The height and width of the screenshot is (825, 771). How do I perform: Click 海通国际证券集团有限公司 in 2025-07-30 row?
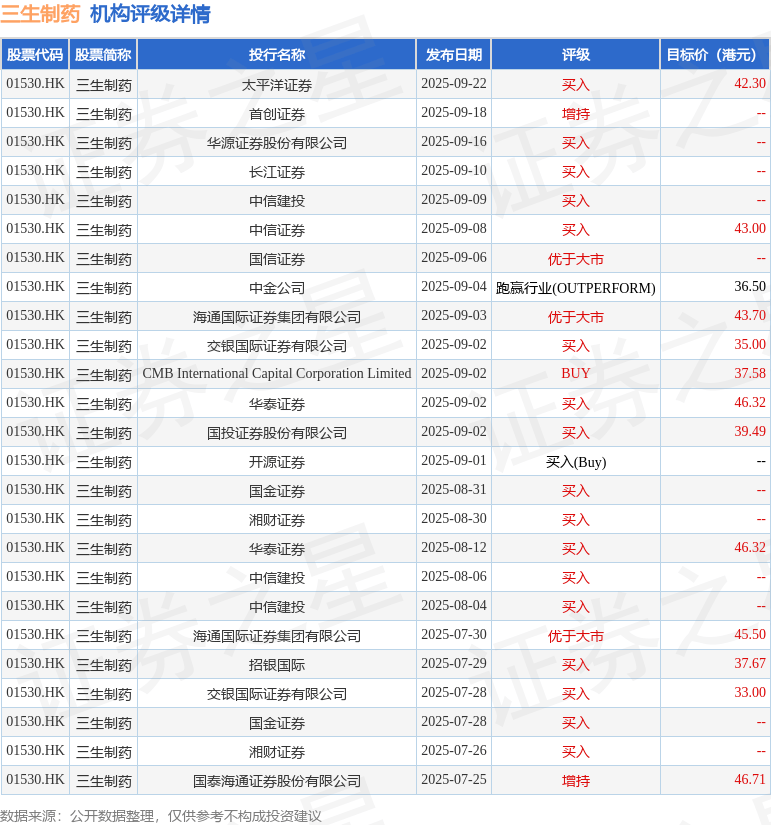coord(277,636)
